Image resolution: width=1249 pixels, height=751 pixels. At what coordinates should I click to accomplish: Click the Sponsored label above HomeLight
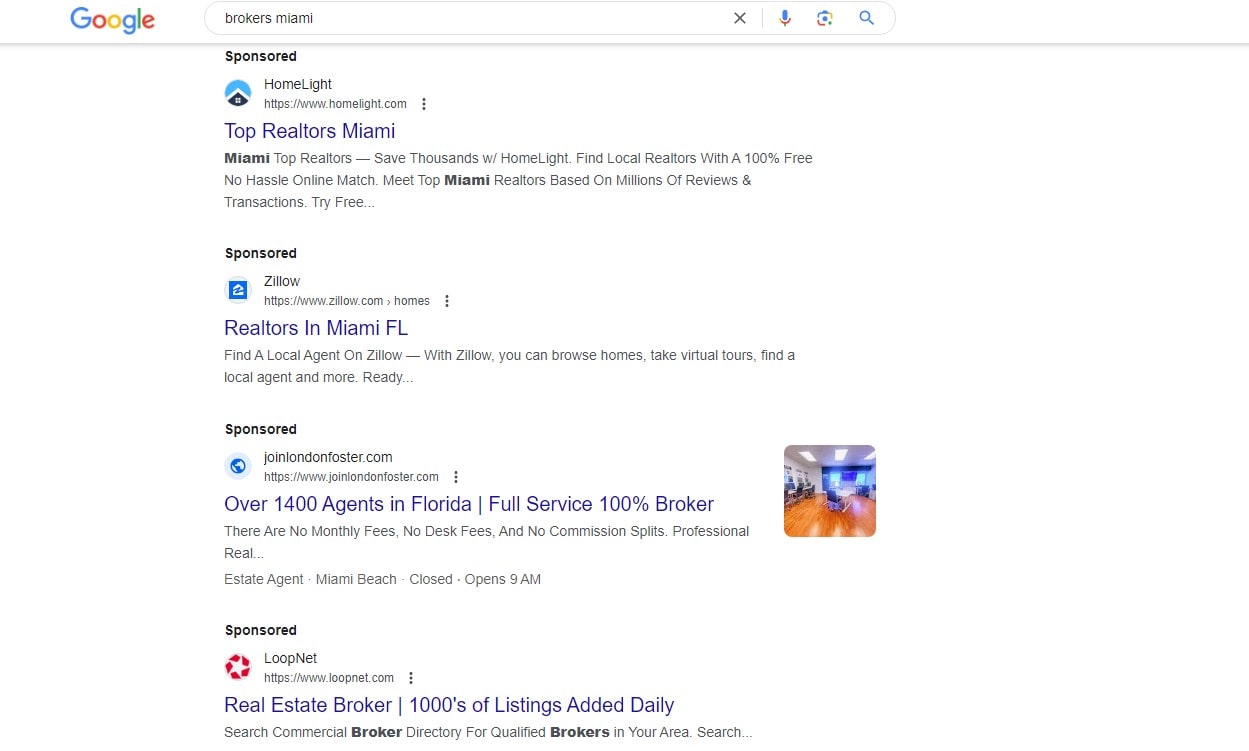tap(261, 56)
